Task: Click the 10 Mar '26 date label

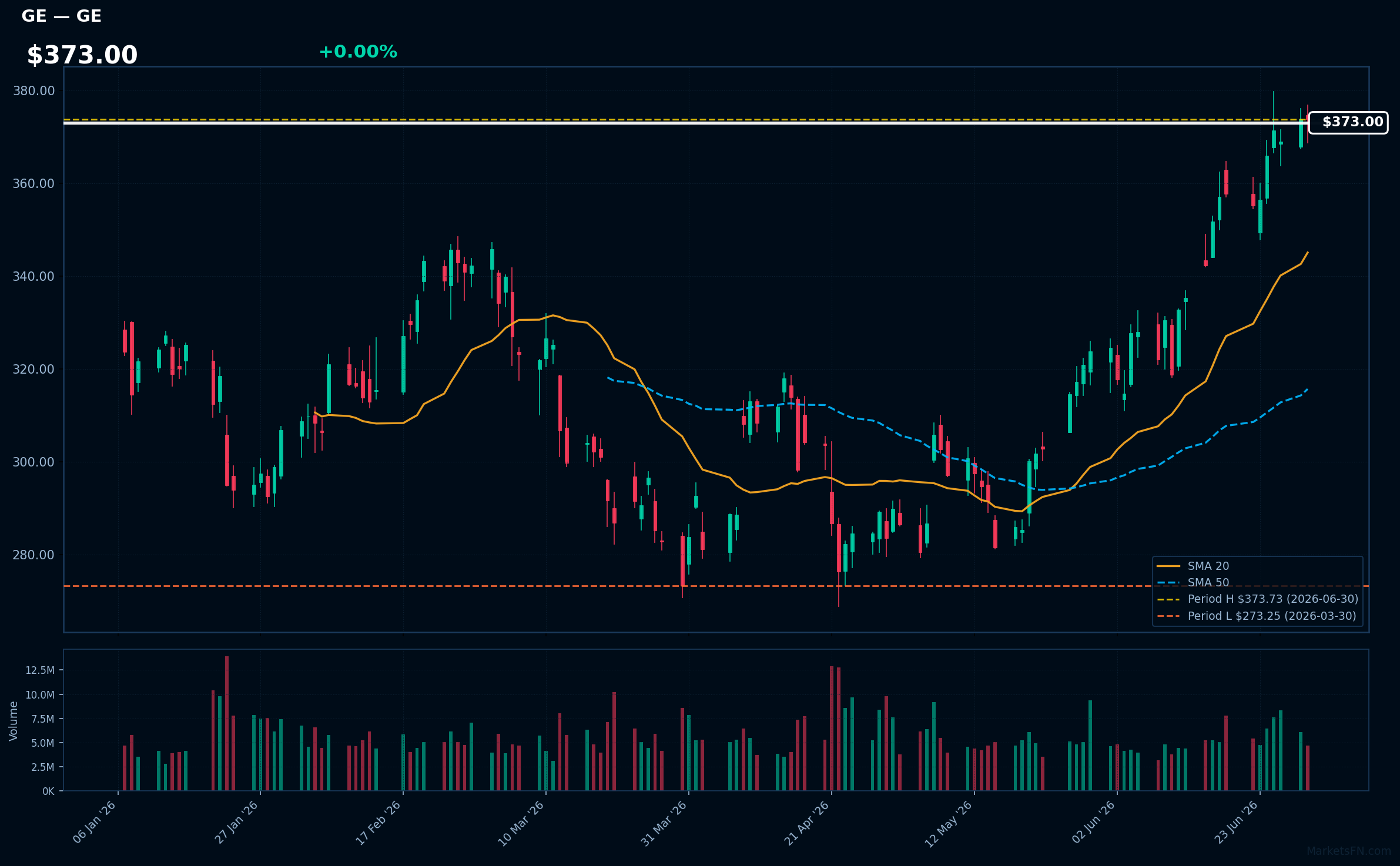Action: 521,823
